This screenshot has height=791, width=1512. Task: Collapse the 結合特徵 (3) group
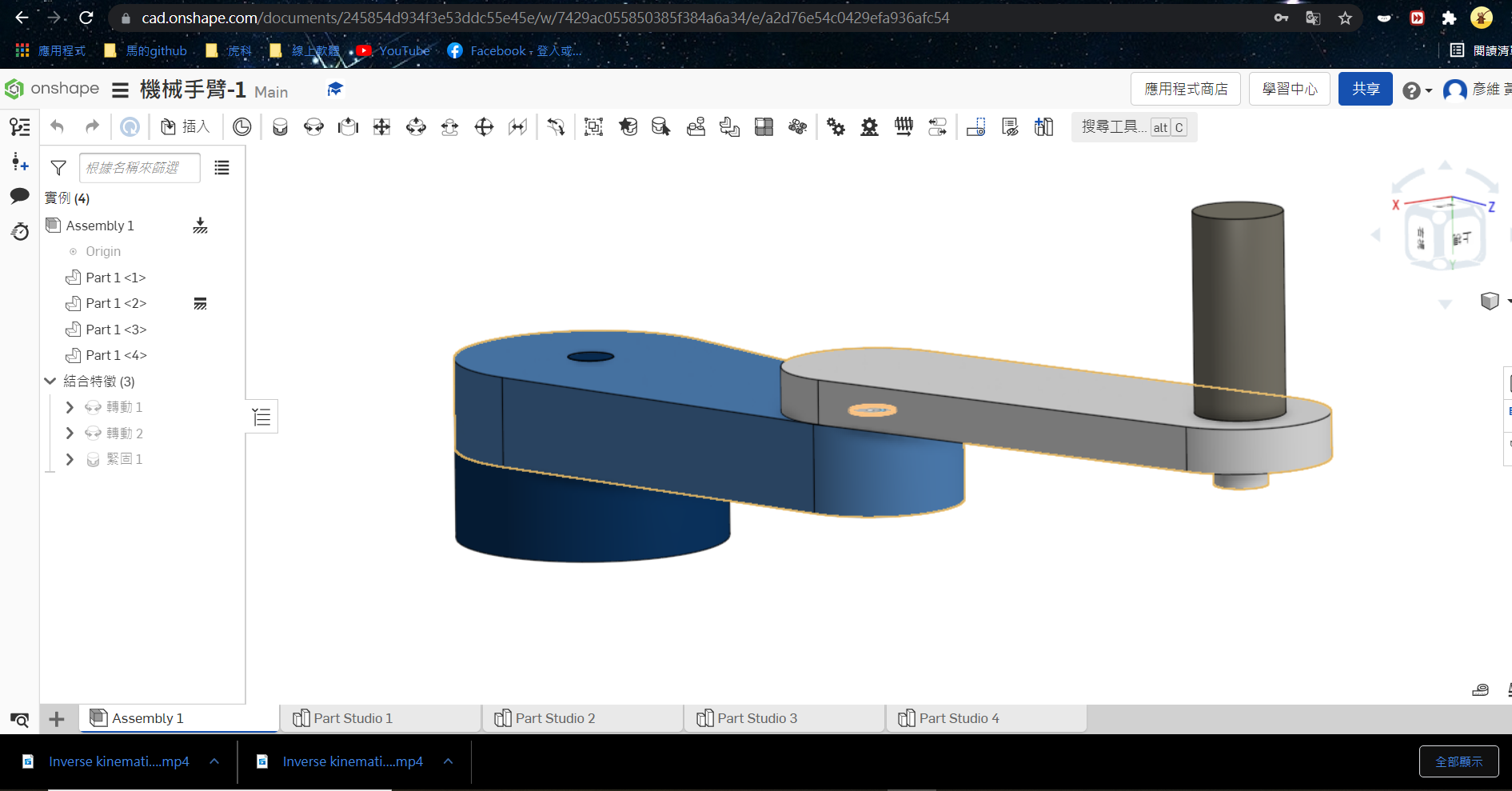(x=50, y=382)
